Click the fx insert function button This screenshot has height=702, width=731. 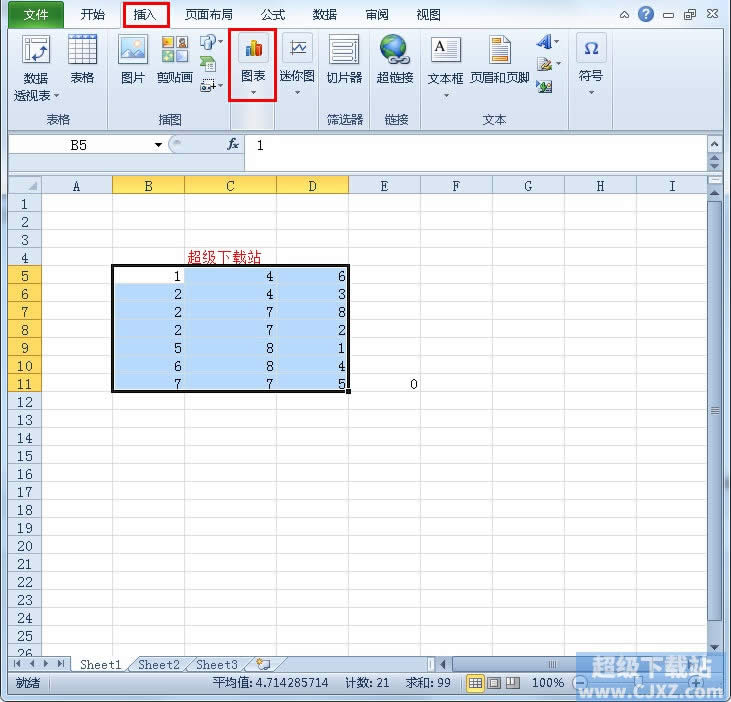[233, 145]
